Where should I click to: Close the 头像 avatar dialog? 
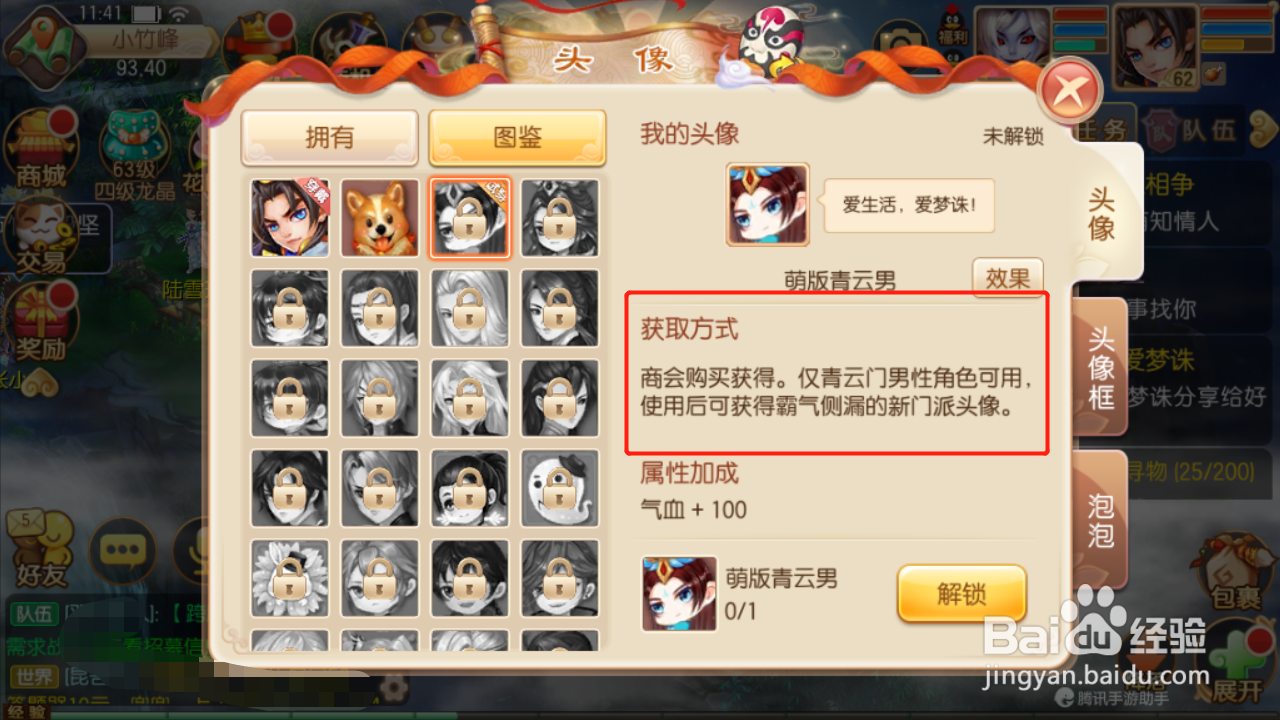click(1070, 92)
